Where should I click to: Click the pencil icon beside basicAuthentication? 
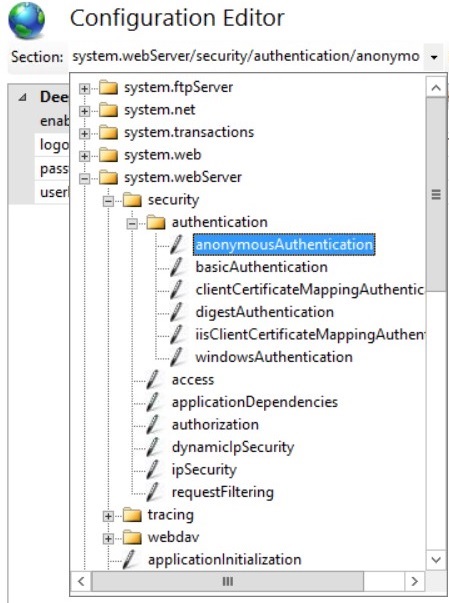point(176,267)
